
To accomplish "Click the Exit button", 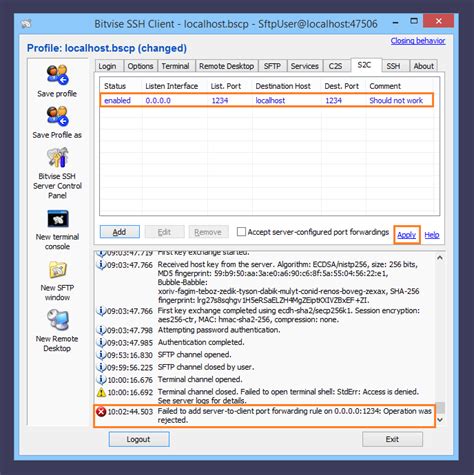I will [x=392, y=439].
